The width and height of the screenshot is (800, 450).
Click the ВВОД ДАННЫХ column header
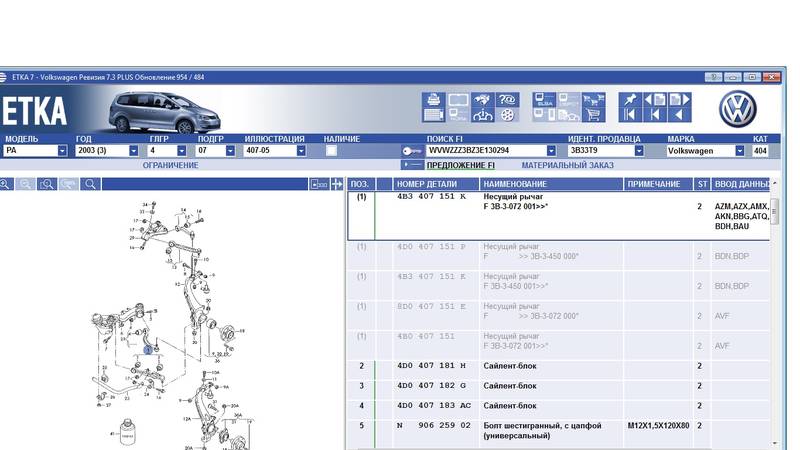pyautogui.click(x=740, y=184)
